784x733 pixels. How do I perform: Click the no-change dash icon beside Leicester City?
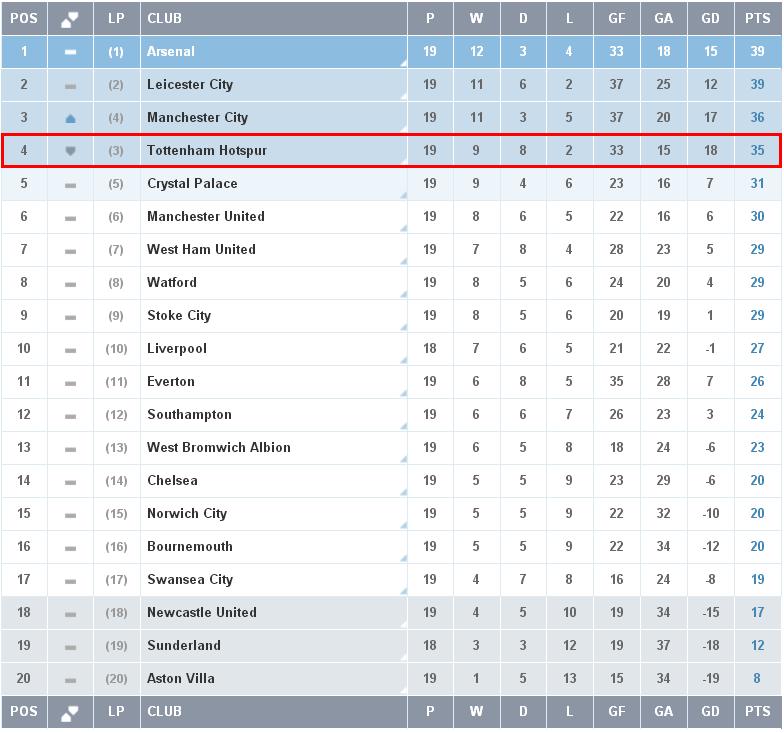click(70, 85)
